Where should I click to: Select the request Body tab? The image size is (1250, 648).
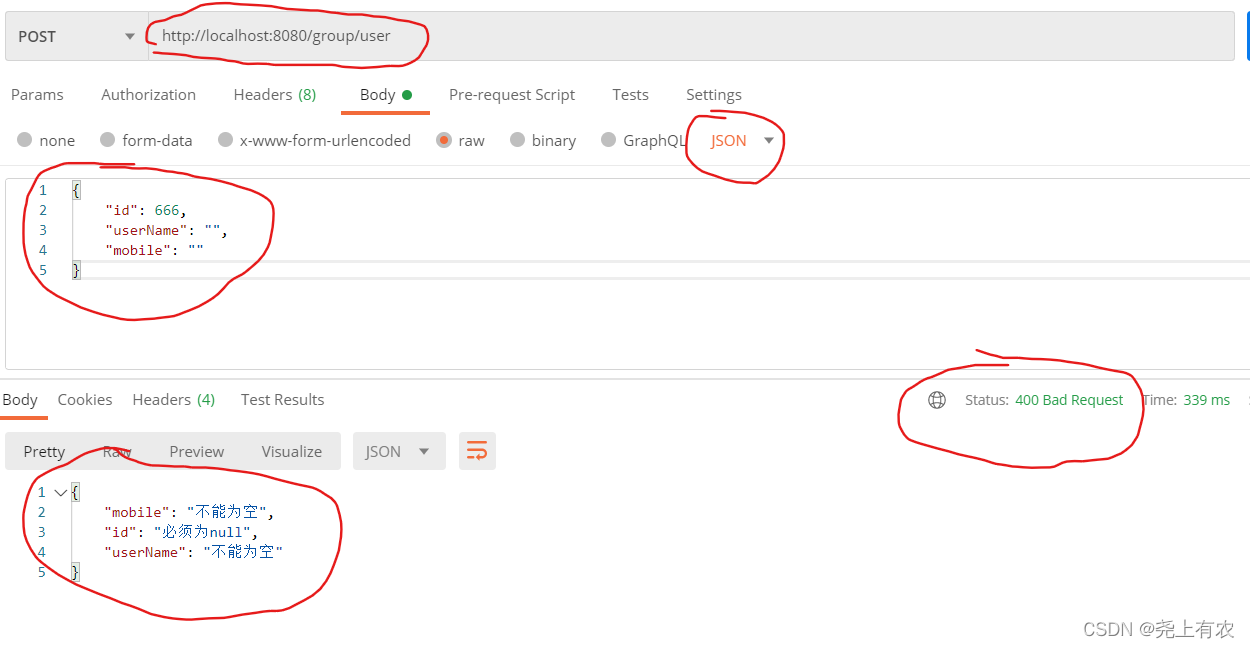[x=386, y=95]
